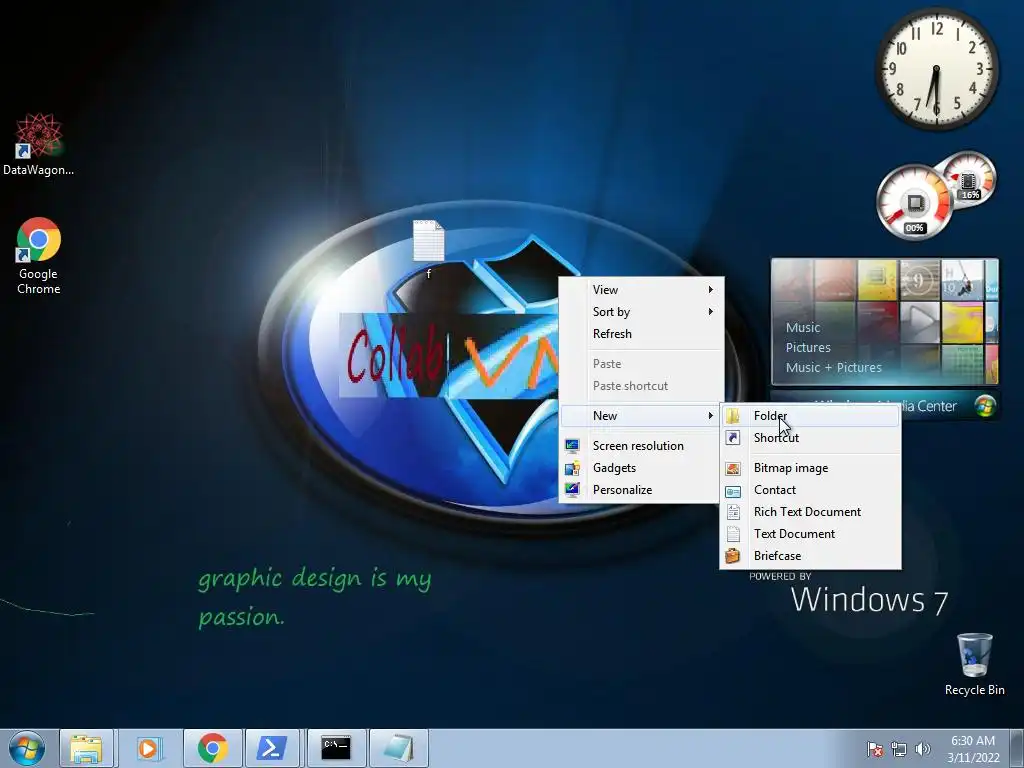
Task: Open the Notepad-like taskbar icon
Action: point(398,748)
